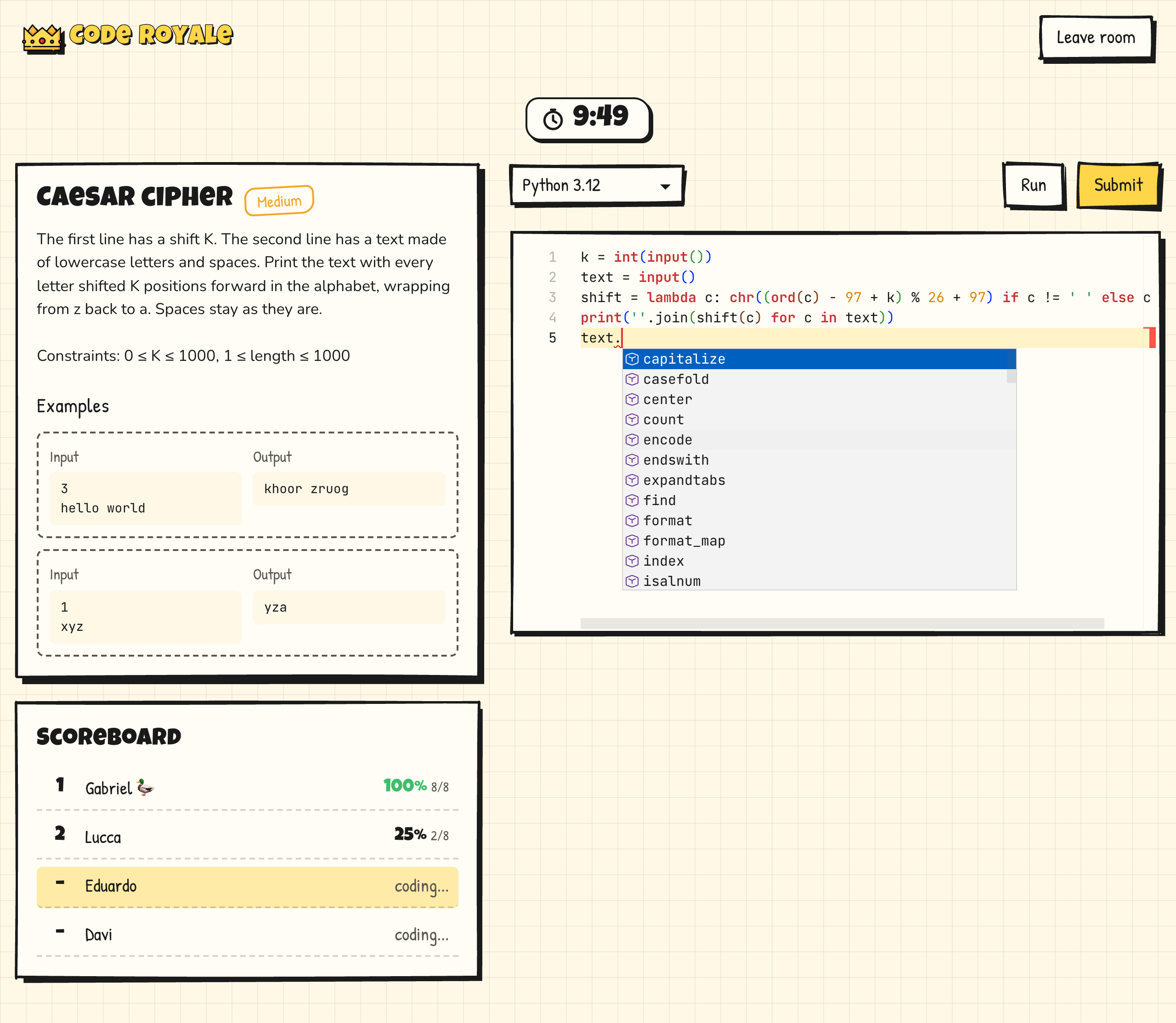This screenshot has height=1023, width=1176.
Task: Click the Code Royale crown logo
Action: [43, 39]
